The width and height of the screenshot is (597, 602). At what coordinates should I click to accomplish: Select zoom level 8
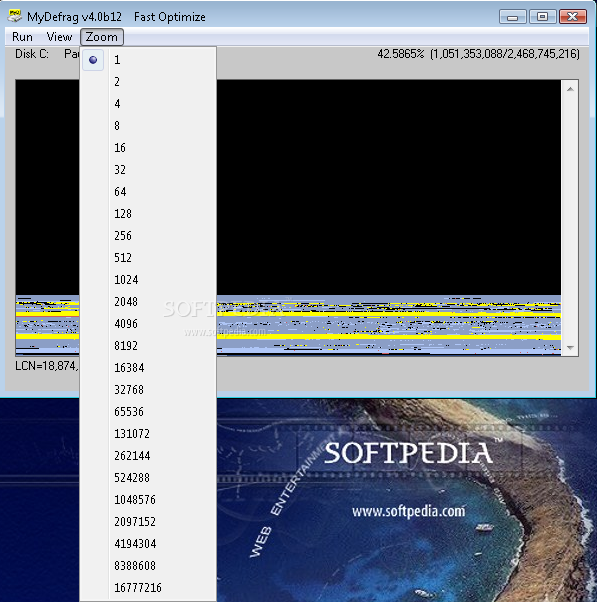(148, 126)
